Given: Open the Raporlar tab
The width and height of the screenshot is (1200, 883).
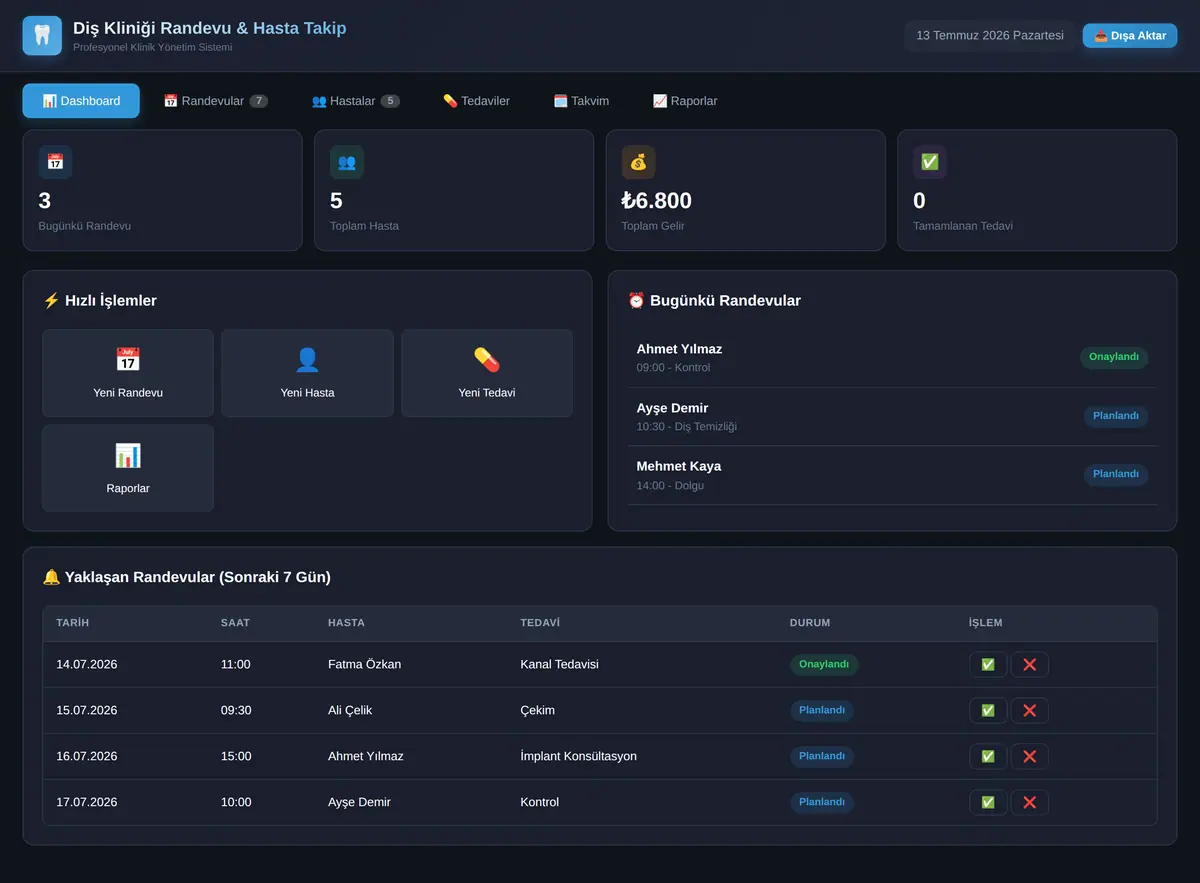Looking at the screenshot, I should click(685, 101).
